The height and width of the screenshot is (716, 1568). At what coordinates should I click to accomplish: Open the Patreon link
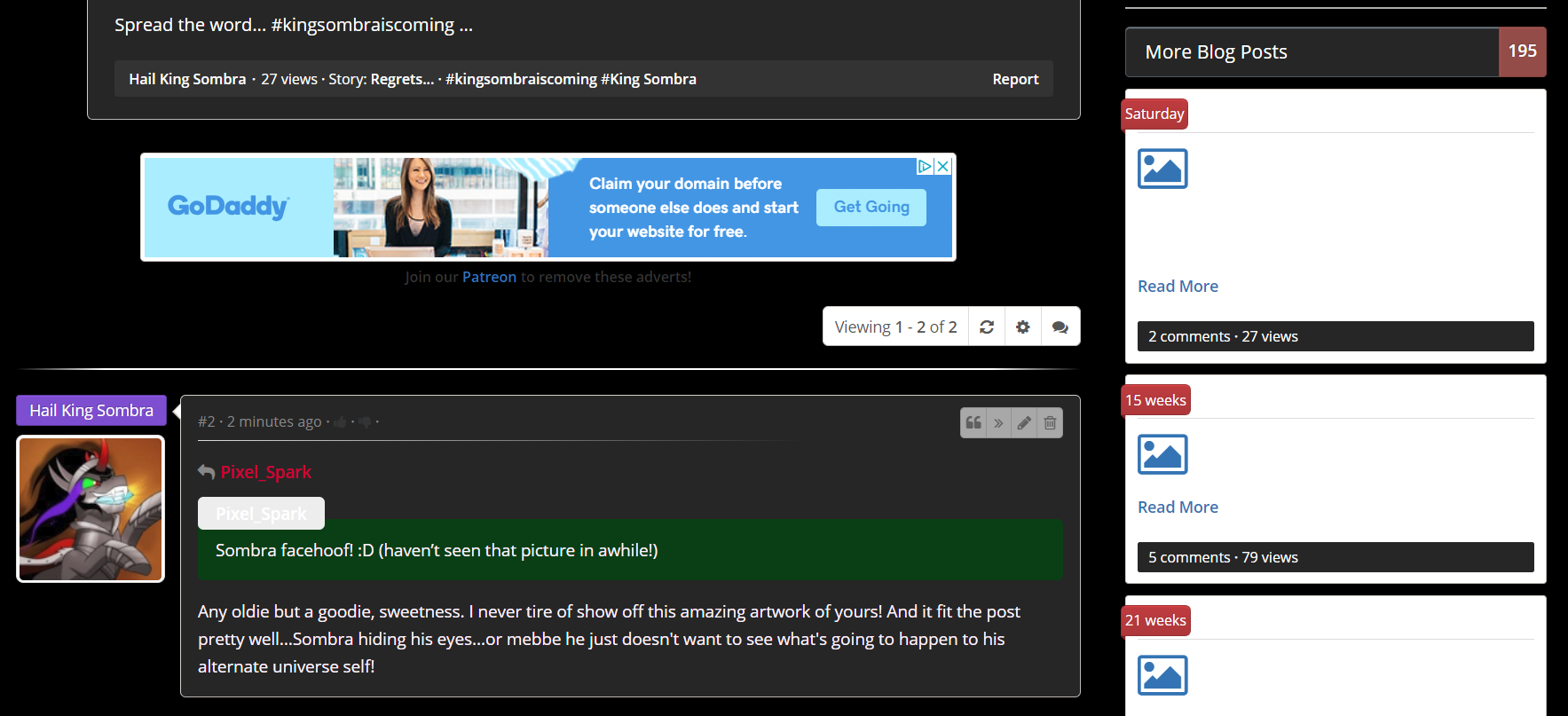(x=489, y=277)
